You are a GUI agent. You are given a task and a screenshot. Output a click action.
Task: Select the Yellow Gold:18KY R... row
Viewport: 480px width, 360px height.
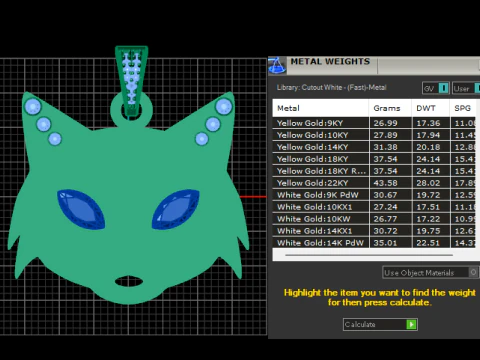pos(374,171)
